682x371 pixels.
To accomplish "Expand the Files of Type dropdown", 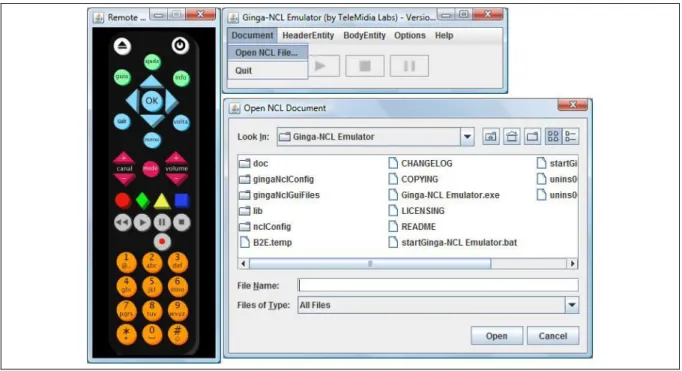I will point(572,305).
